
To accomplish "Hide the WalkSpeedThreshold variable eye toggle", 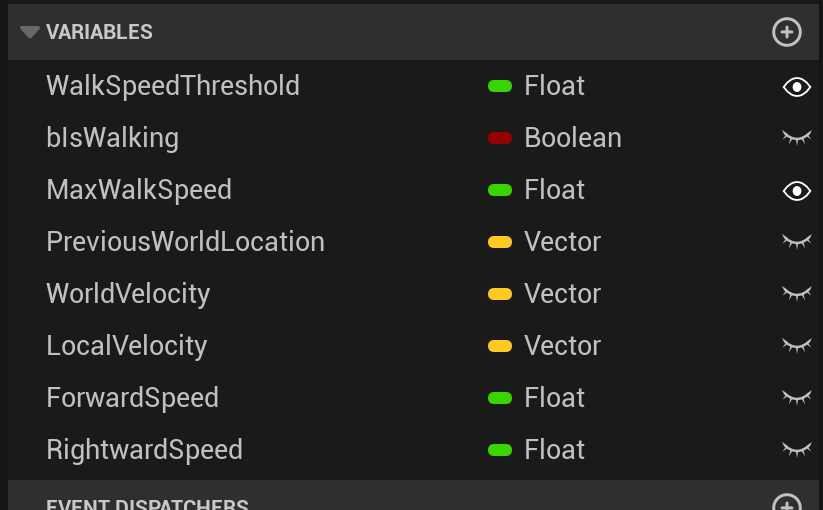I will 796,87.
